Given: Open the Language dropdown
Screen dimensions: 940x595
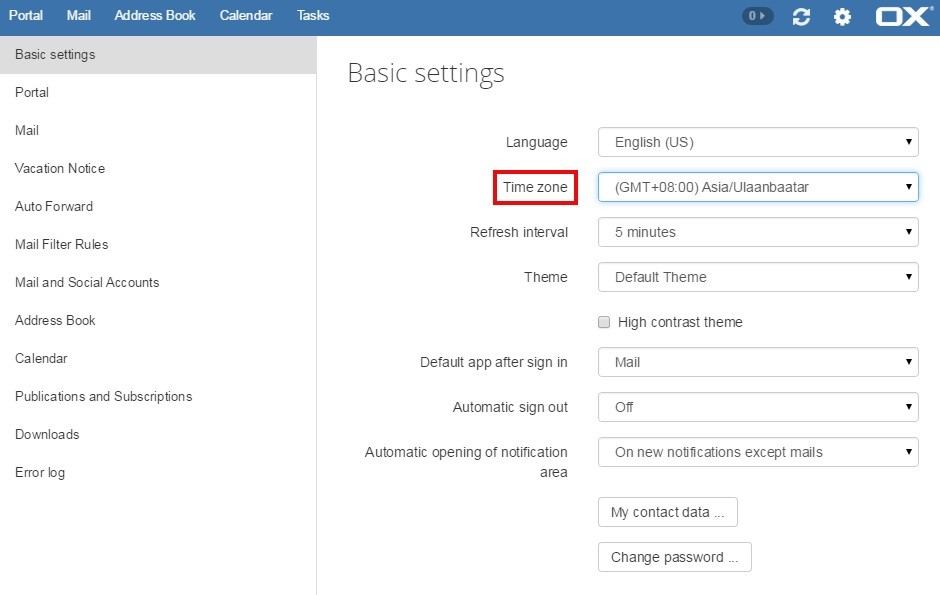Looking at the screenshot, I should [758, 142].
